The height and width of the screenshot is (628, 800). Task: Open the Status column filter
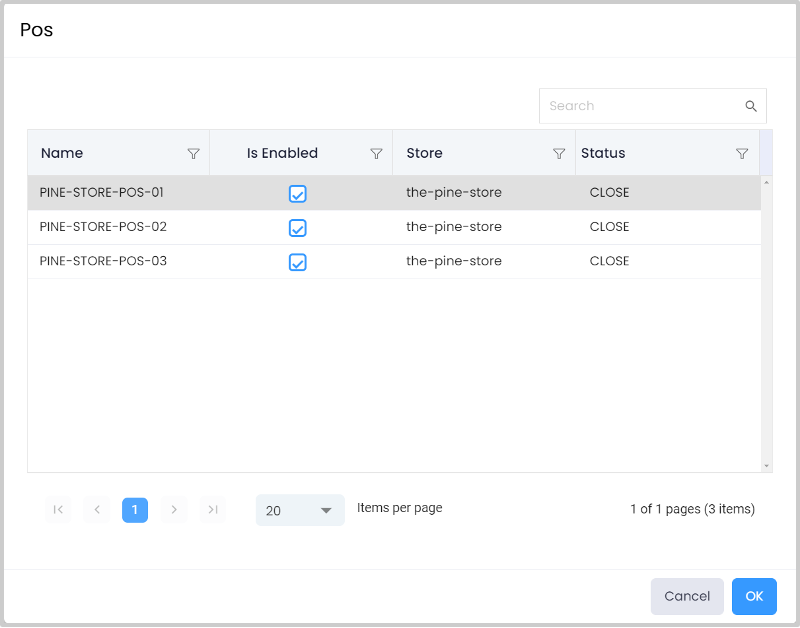[x=742, y=154]
